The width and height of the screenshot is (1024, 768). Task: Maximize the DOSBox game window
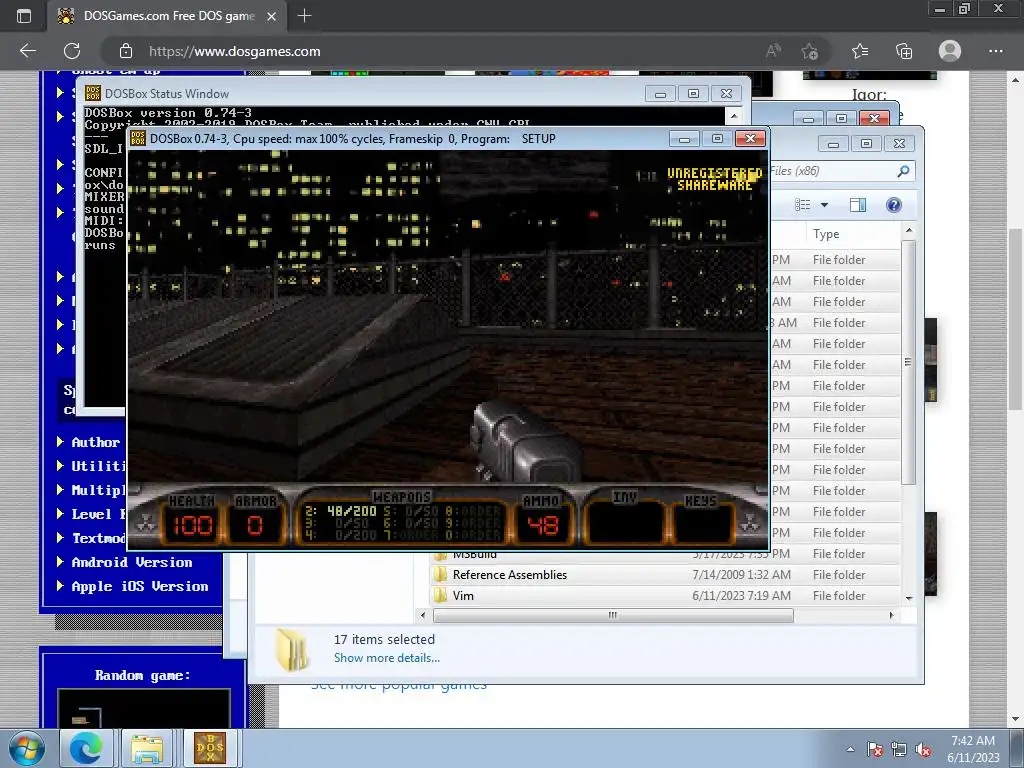(717, 138)
